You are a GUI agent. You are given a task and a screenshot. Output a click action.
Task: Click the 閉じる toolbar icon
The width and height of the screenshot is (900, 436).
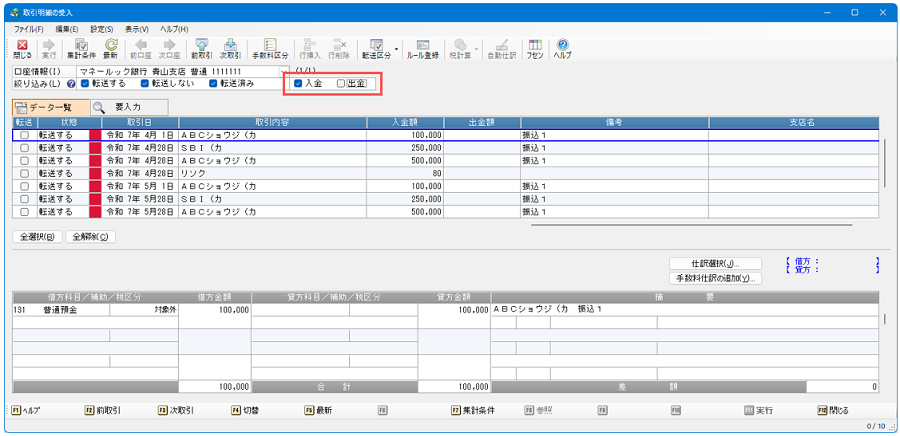pos(22,49)
